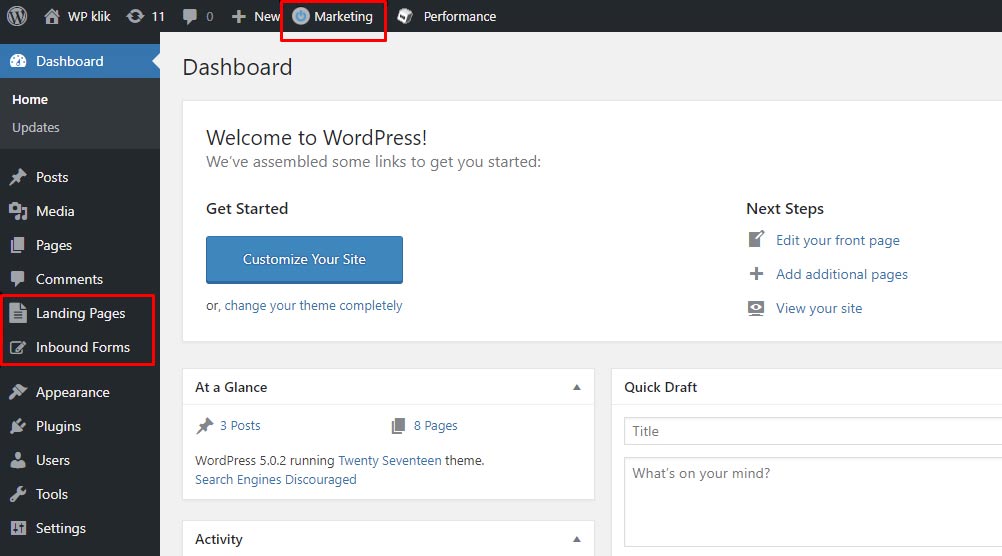The width and height of the screenshot is (1002, 556).
Task: Click the edit icon beside Edit your front page
Action: coord(756,239)
